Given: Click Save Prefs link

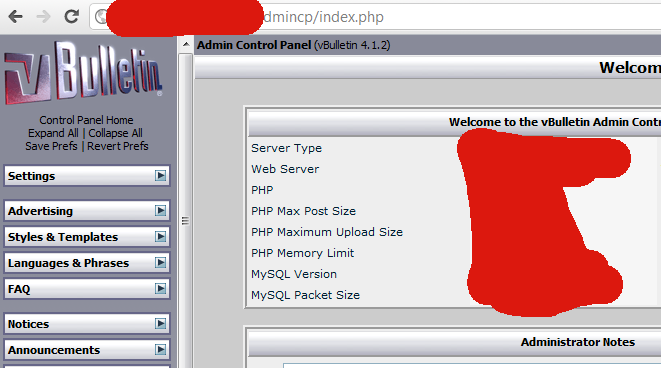Looking at the screenshot, I should [51, 146].
